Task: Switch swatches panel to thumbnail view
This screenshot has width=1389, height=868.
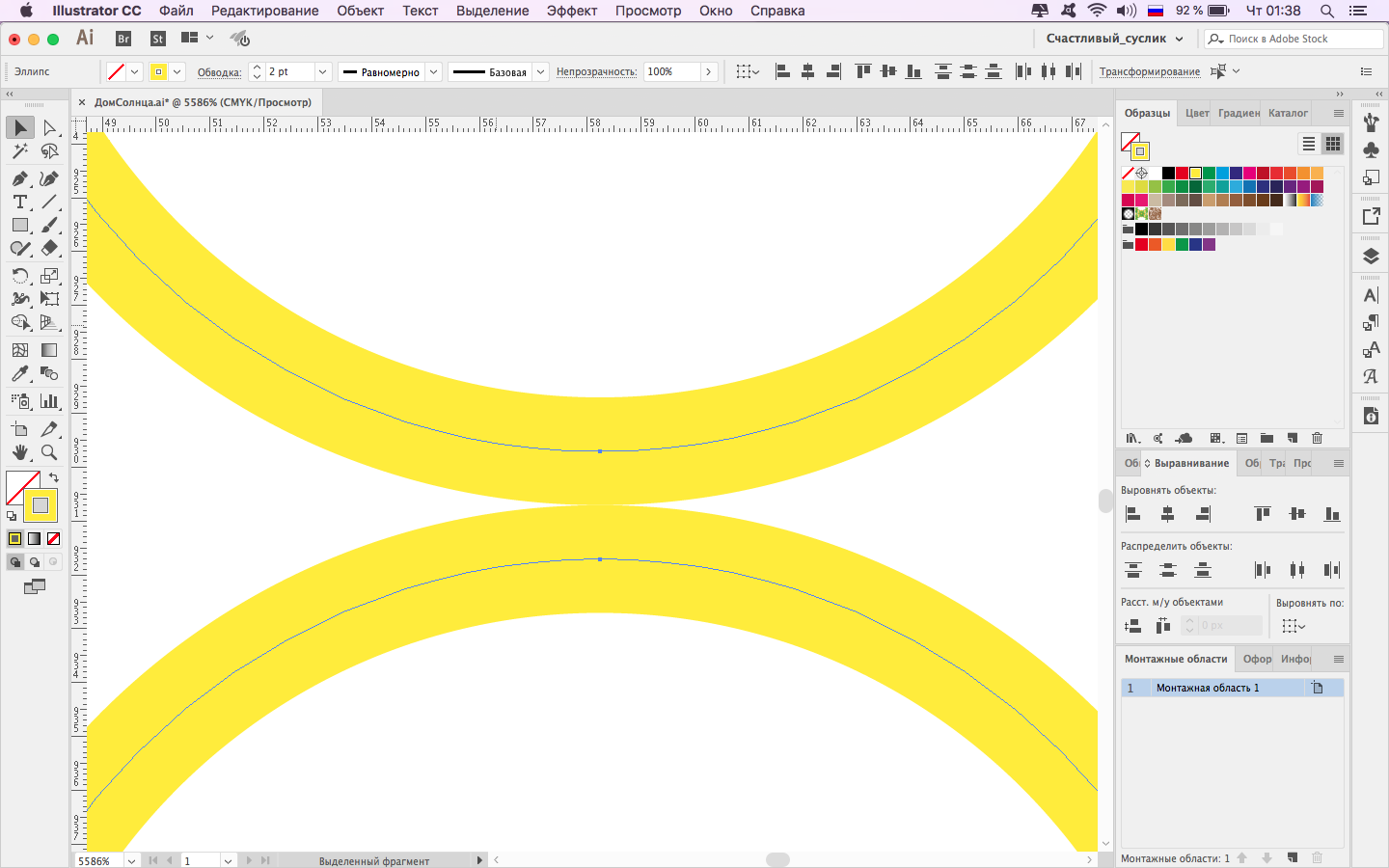Action: (x=1333, y=144)
